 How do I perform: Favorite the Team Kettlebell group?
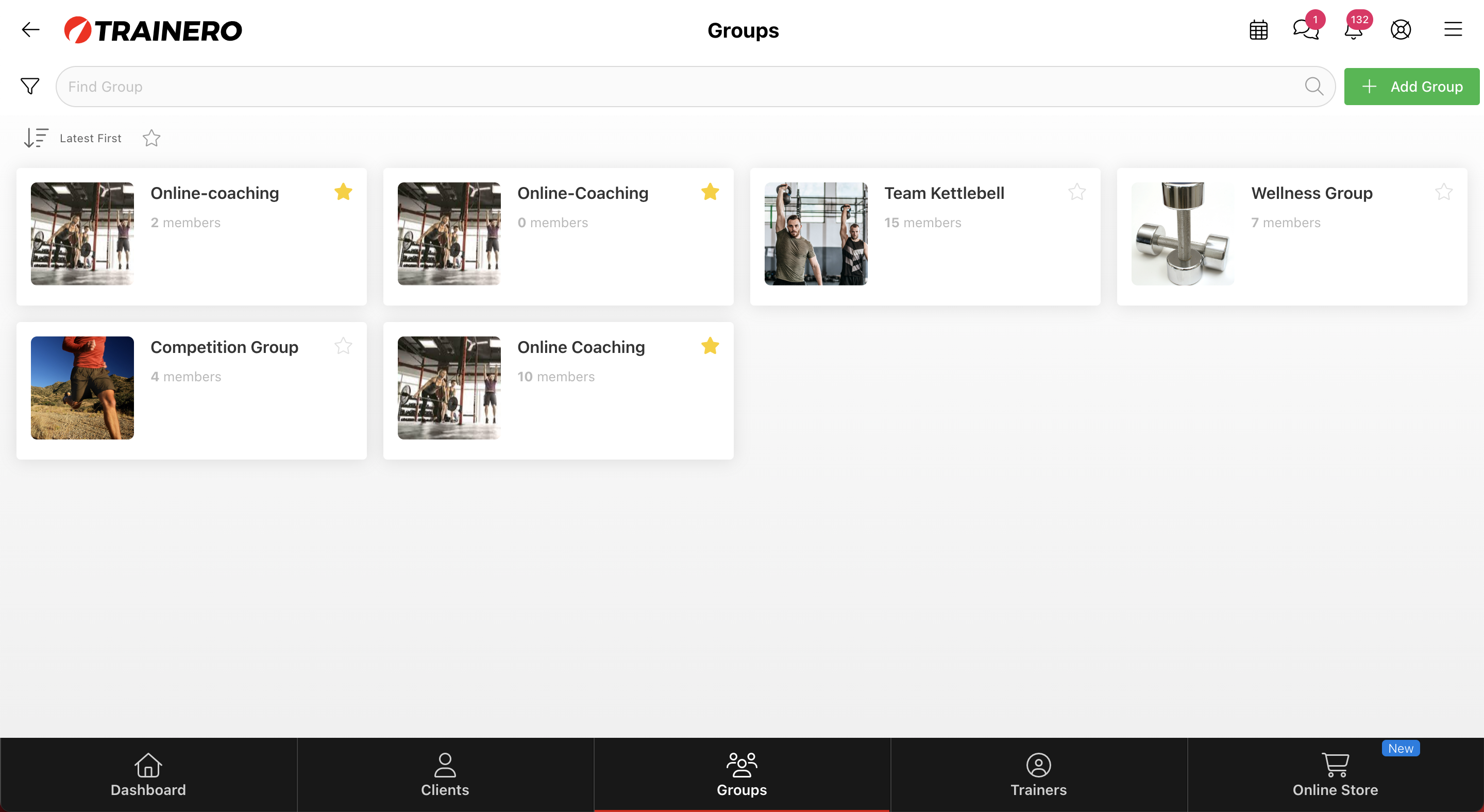click(1077, 192)
